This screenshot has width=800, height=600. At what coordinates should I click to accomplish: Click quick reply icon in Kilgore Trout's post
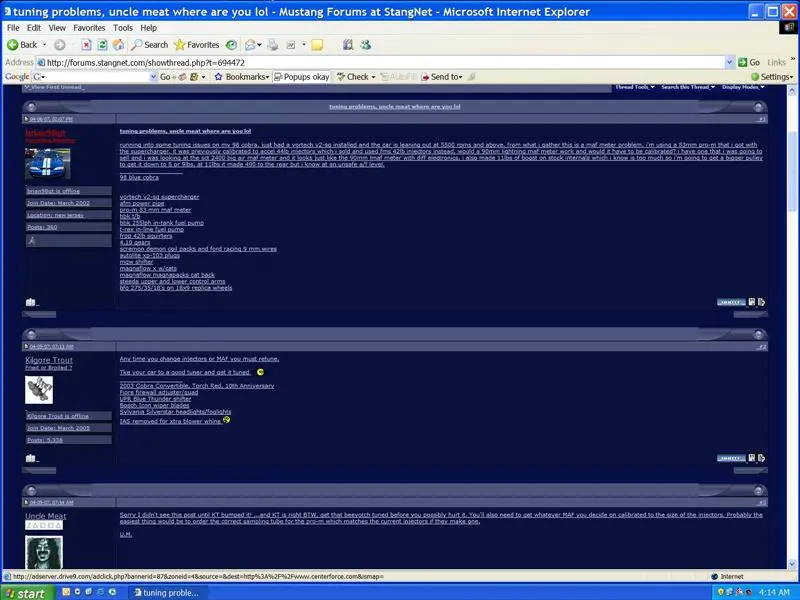pos(761,458)
